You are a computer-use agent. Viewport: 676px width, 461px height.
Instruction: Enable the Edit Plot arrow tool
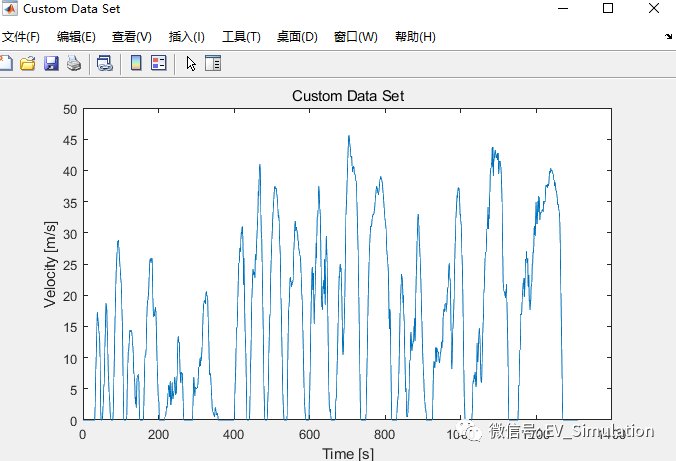[x=191, y=64]
